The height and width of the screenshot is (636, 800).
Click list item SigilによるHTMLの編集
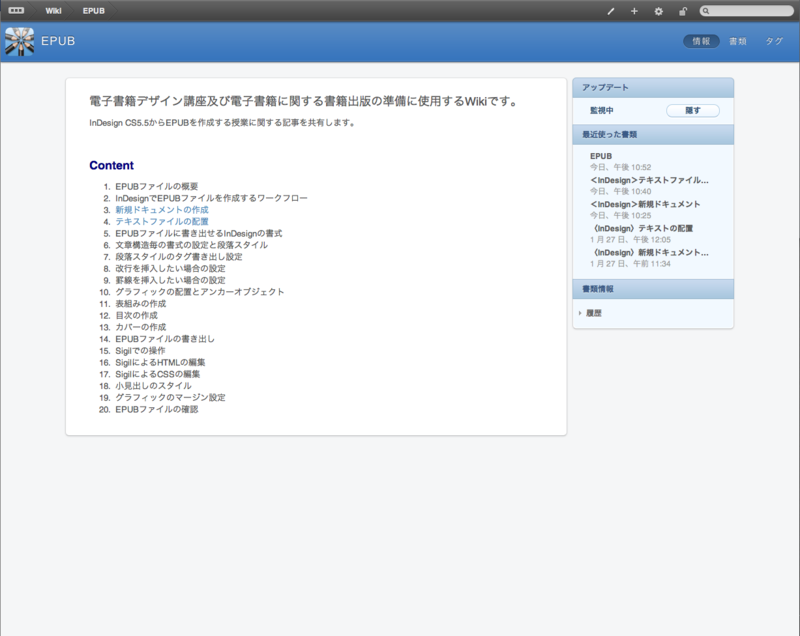click(160, 362)
